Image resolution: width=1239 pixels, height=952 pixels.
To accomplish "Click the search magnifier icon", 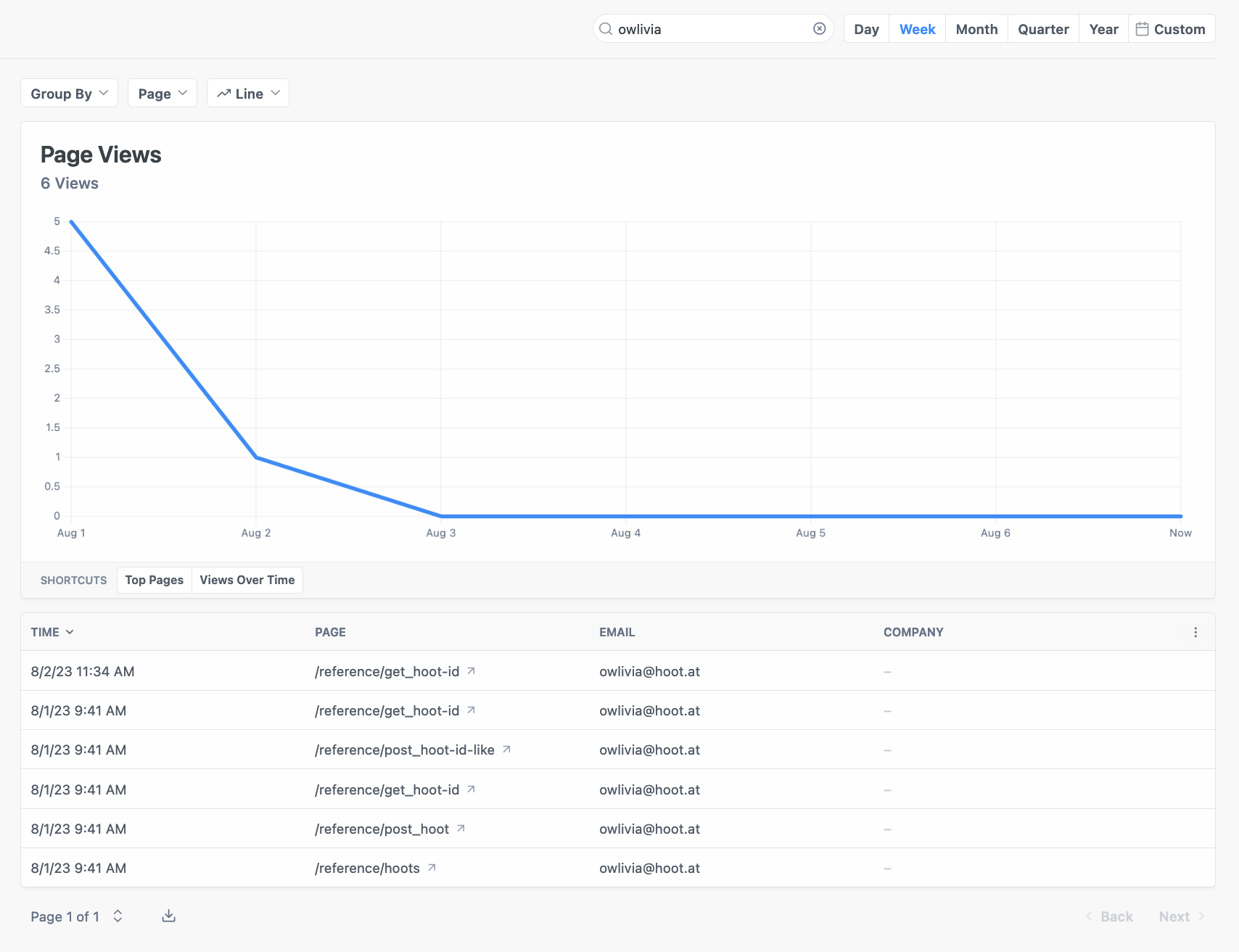I will pos(606,28).
